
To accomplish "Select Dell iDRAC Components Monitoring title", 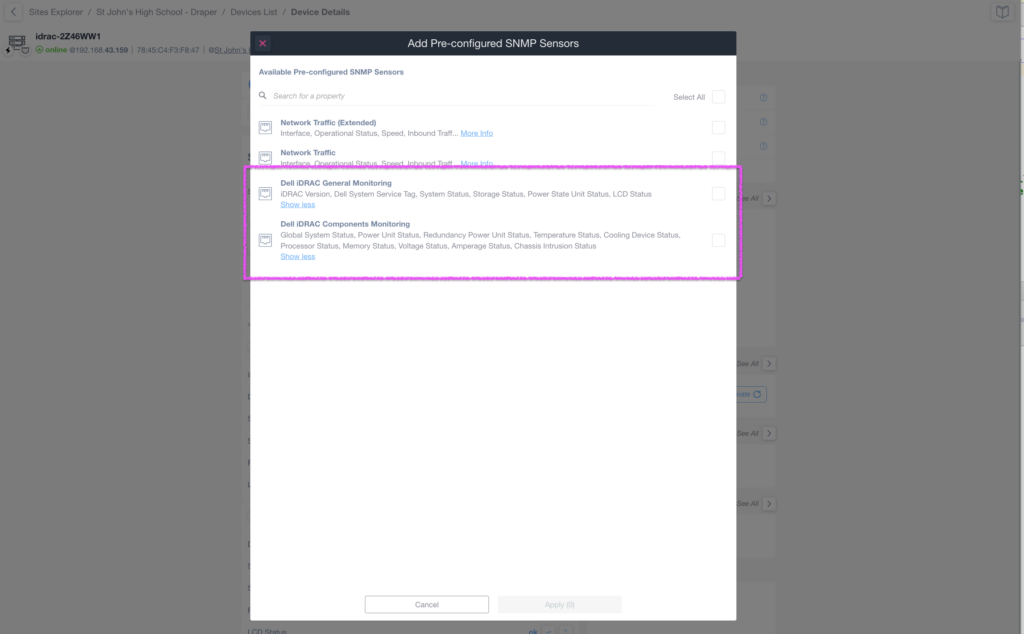I will coord(345,224).
